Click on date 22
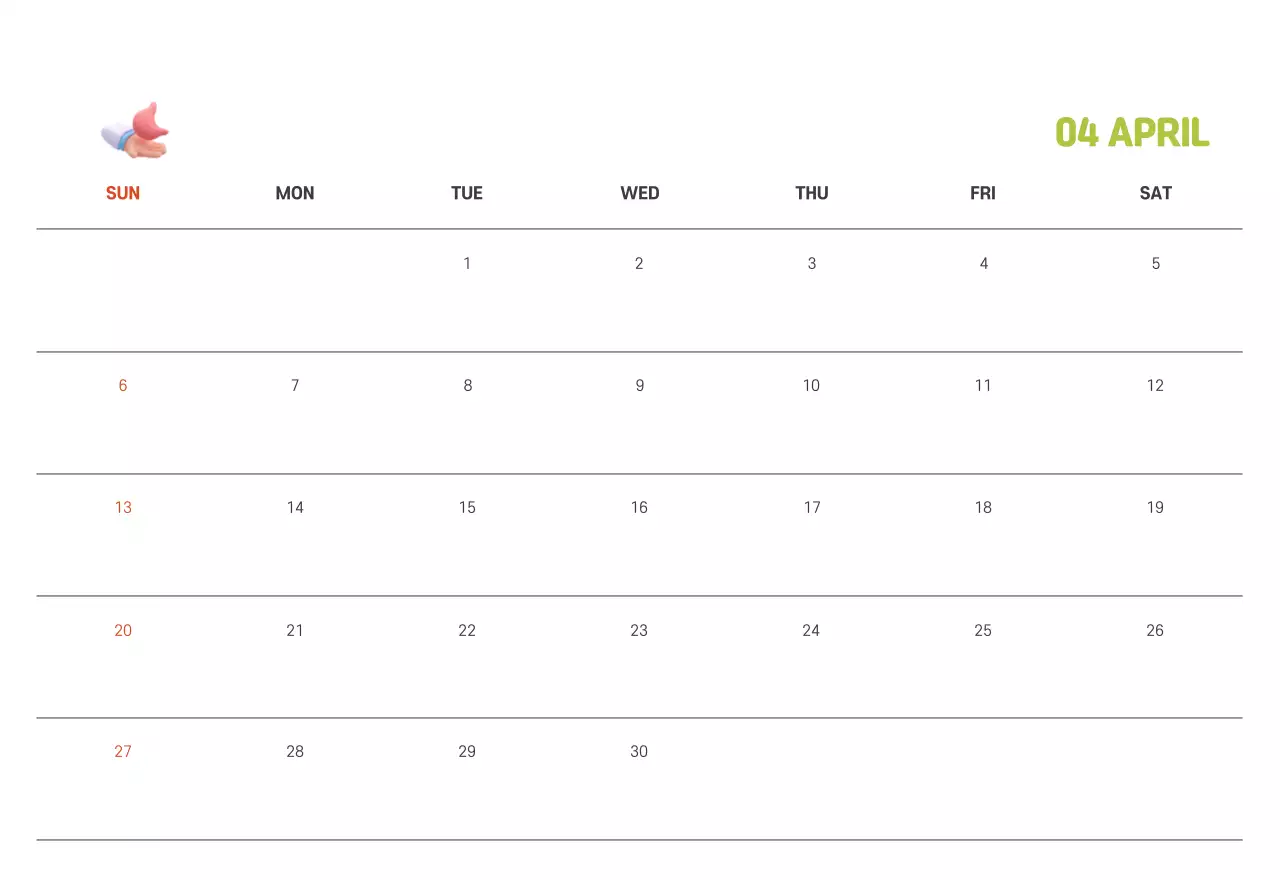The image size is (1280, 880). [467, 630]
